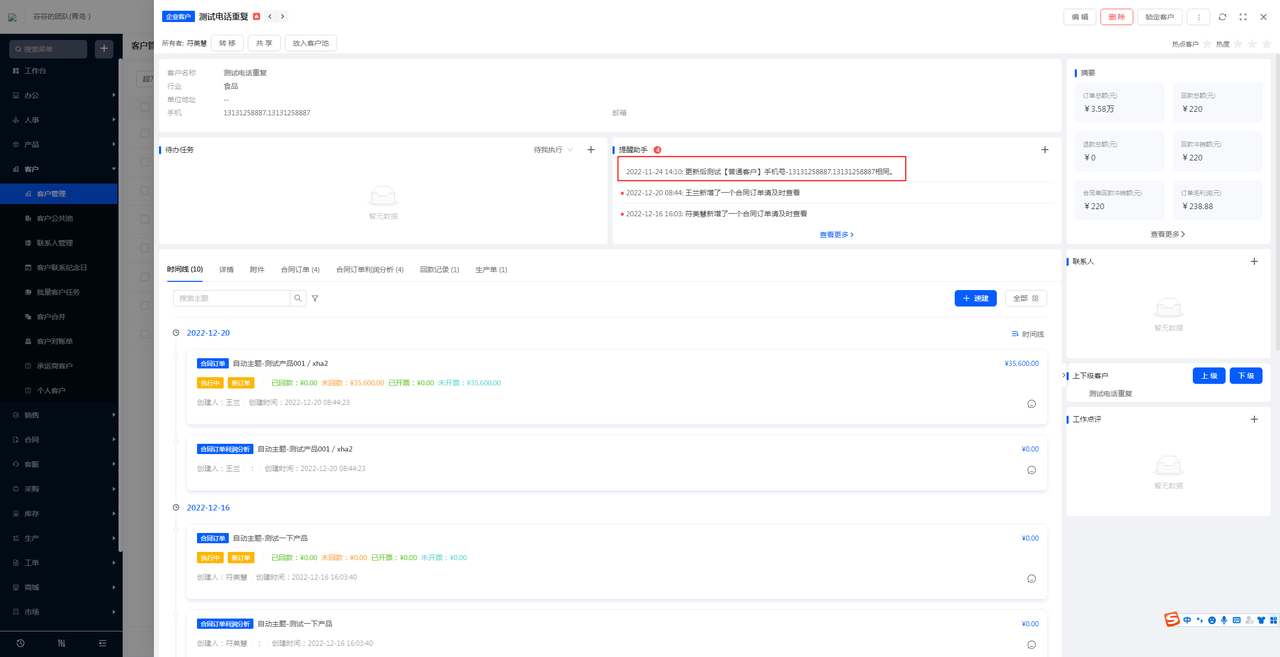Click the sidebar plus button beside search
Screen dimensions: 1280x657
104,48
